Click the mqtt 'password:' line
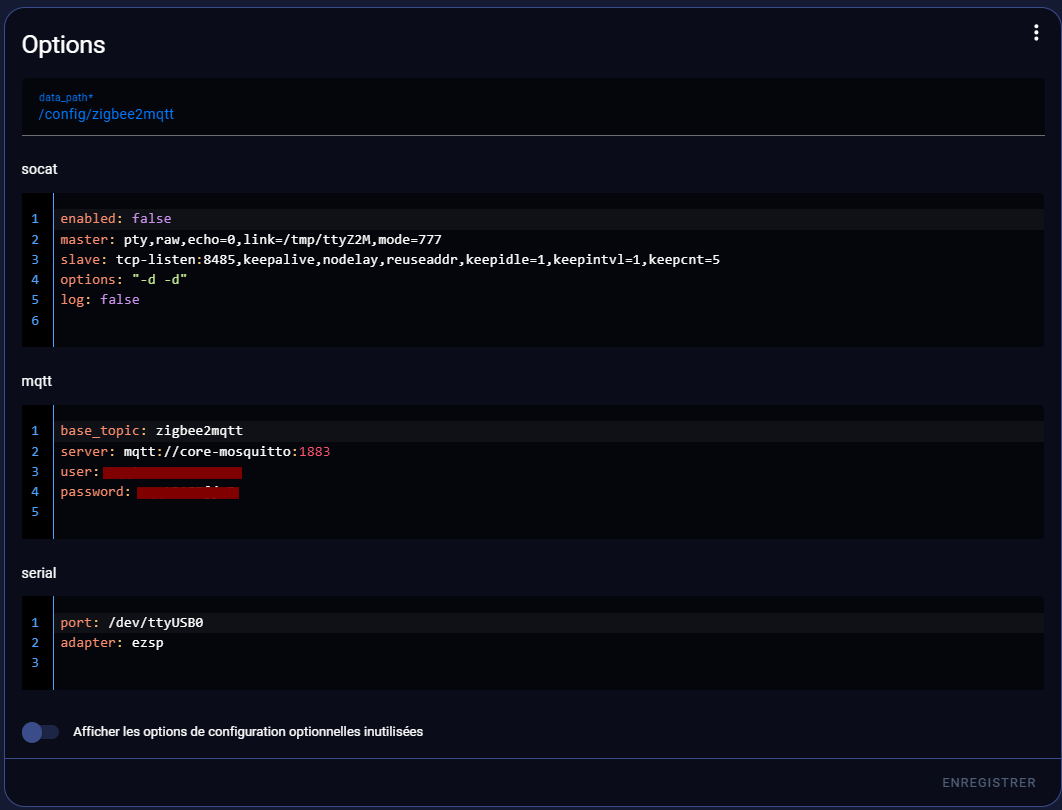Image resolution: width=1062 pixels, height=810 pixels. click(549, 492)
